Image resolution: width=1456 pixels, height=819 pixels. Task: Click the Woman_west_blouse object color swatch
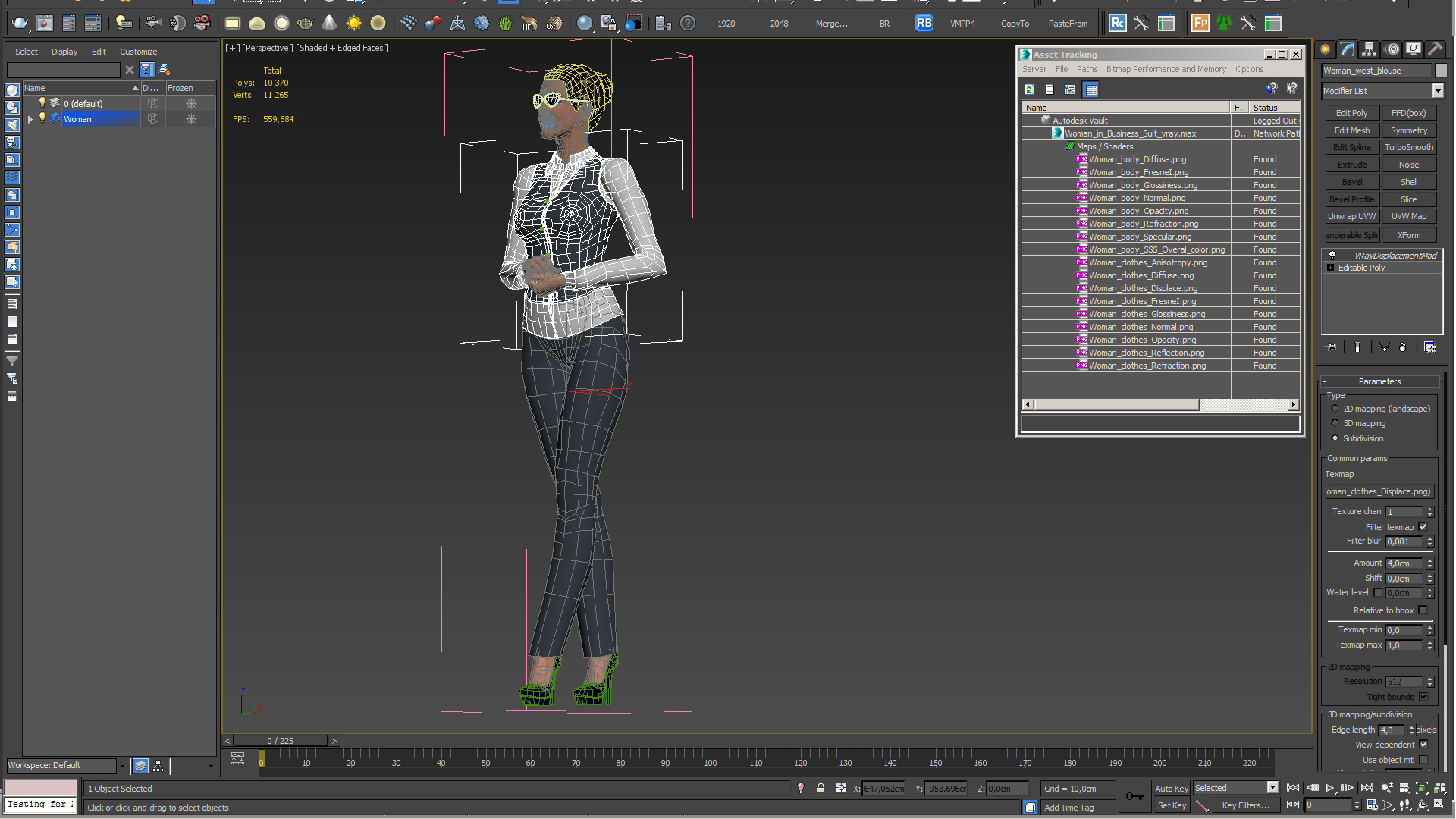tap(1441, 71)
